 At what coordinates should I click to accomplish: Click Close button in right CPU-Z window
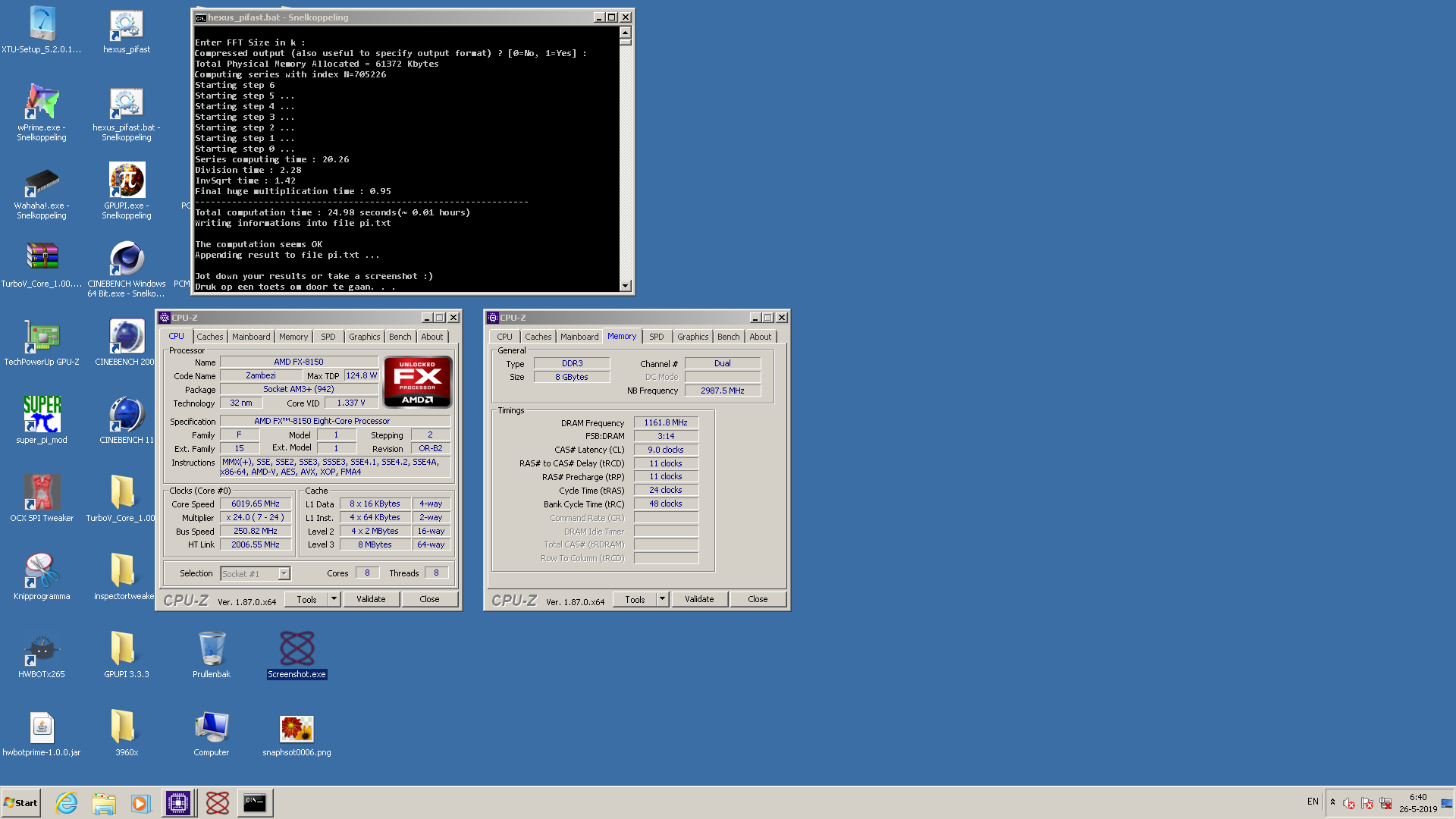(x=758, y=599)
